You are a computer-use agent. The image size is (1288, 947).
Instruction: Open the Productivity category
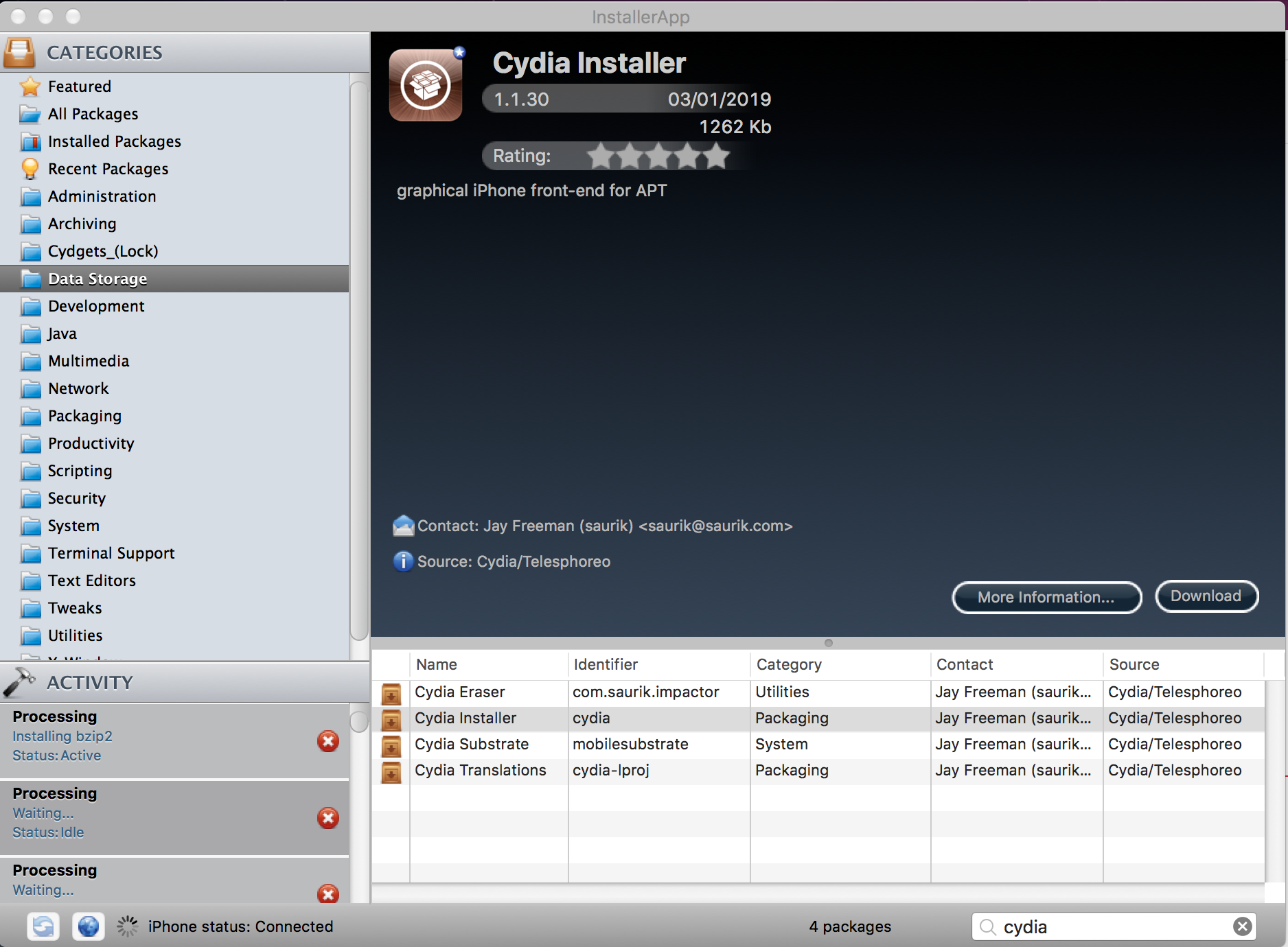pyautogui.click(x=174, y=443)
